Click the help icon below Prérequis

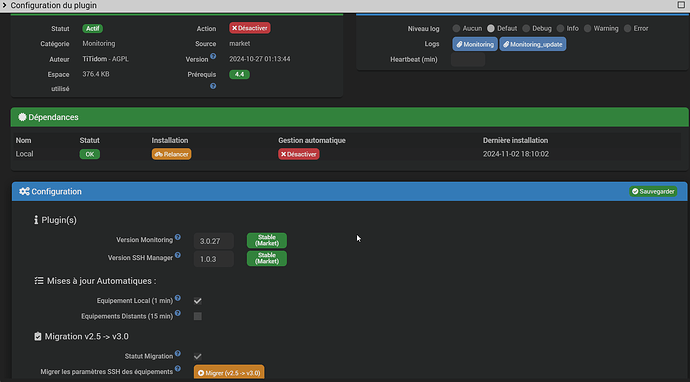(x=213, y=86)
